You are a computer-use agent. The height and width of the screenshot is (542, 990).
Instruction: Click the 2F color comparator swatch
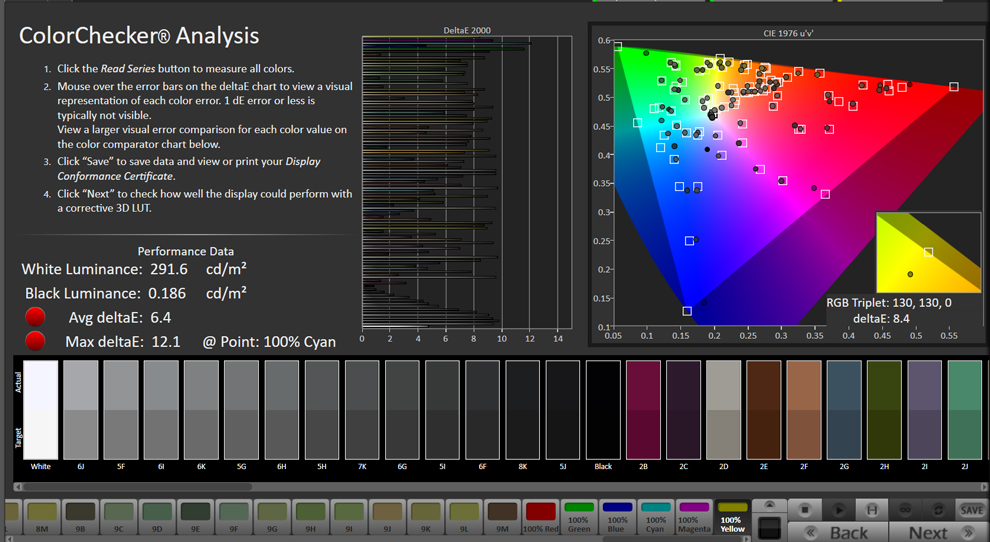(804, 410)
